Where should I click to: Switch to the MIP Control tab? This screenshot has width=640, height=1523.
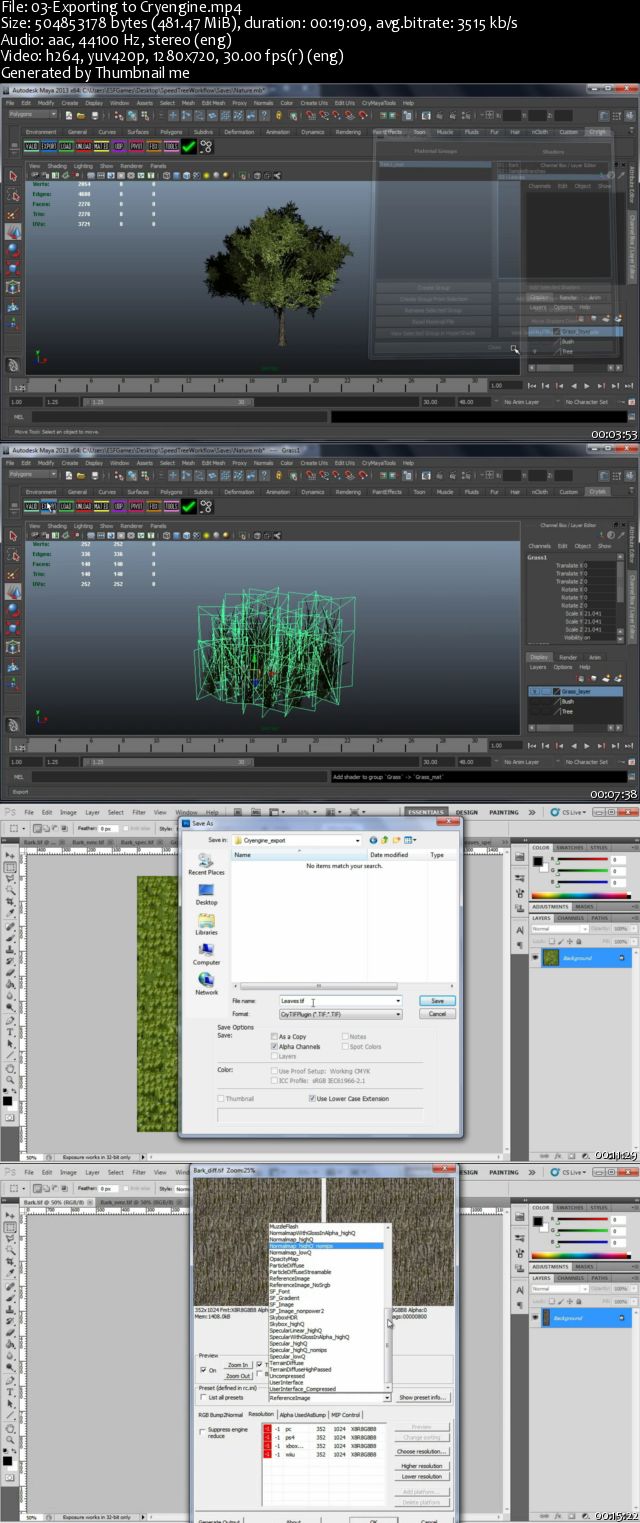(x=345, y=1415)
